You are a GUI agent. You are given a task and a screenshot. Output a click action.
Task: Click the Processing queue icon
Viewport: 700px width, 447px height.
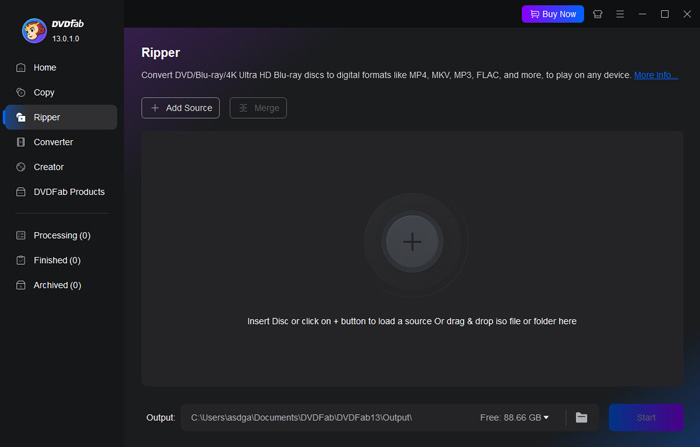[21, 235]
